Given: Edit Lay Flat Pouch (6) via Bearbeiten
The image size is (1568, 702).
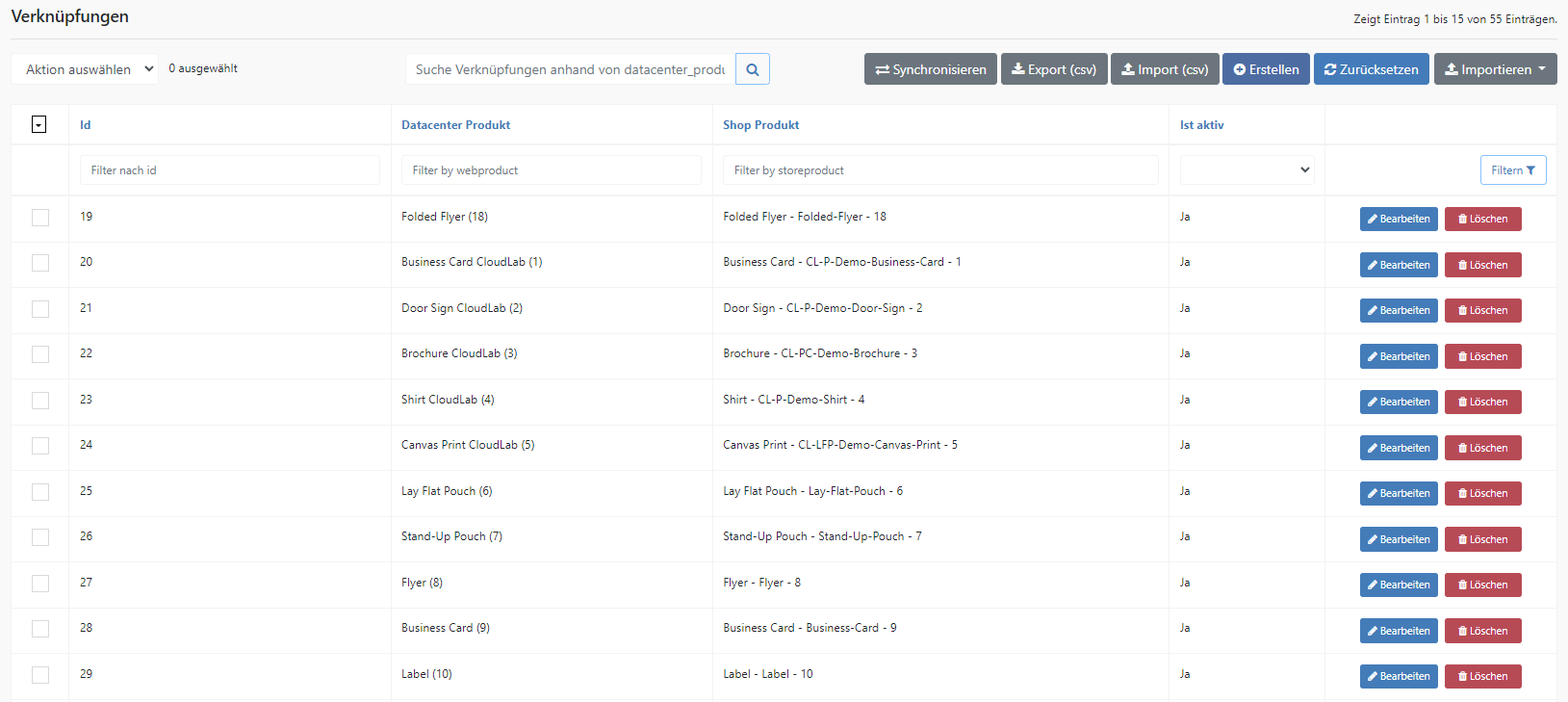Looking at the screenshot, I should [1399, 493].
